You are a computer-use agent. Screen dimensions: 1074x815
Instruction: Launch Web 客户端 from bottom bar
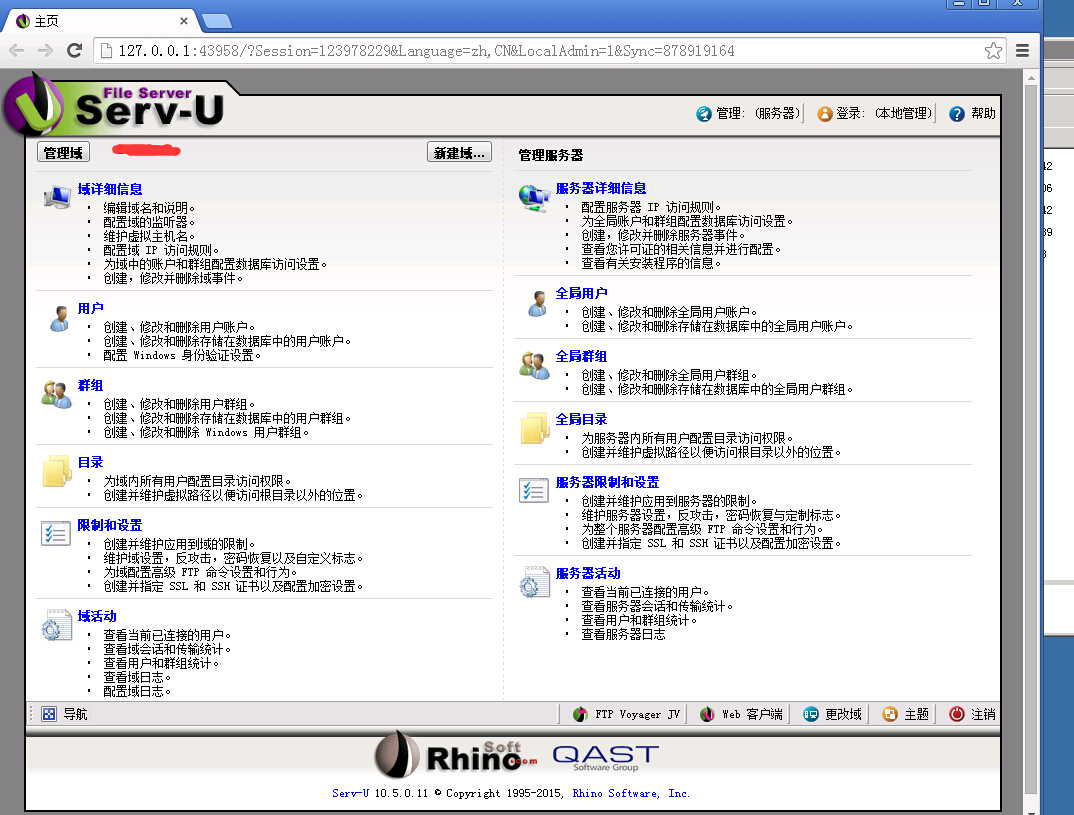[741, 714]
